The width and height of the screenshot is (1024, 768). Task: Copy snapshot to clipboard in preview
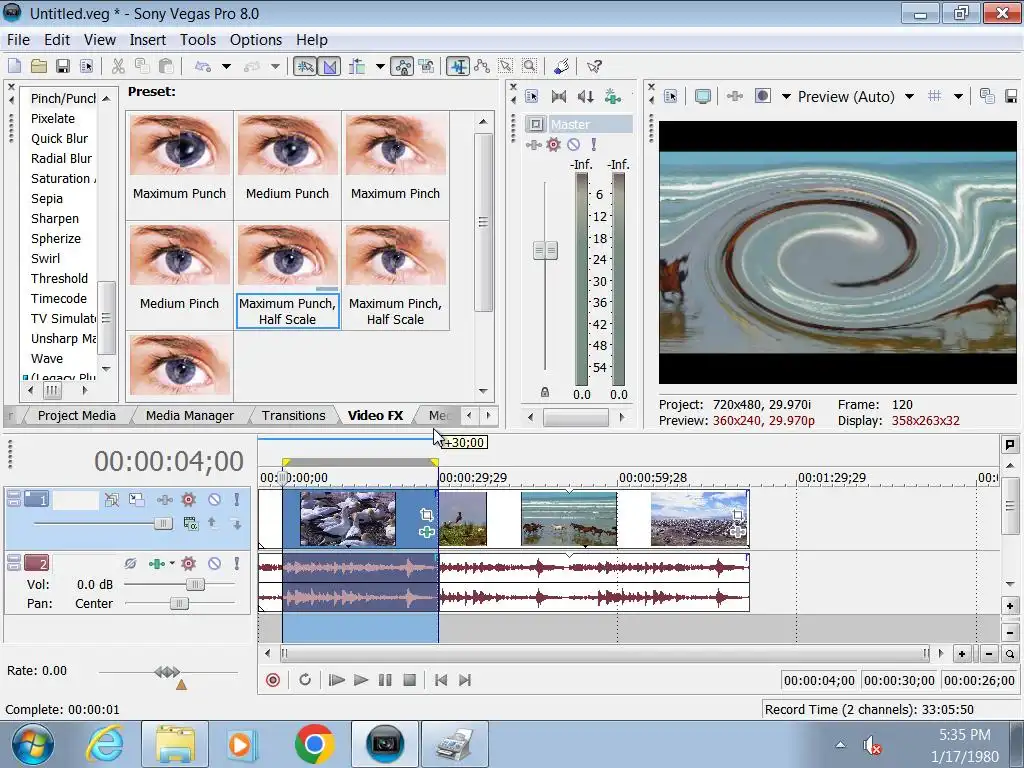(x=987, y=96)
